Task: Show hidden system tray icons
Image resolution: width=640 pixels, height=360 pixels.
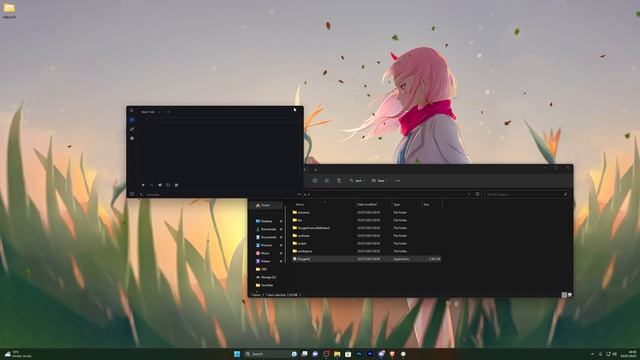Action: tap(593, 354)
